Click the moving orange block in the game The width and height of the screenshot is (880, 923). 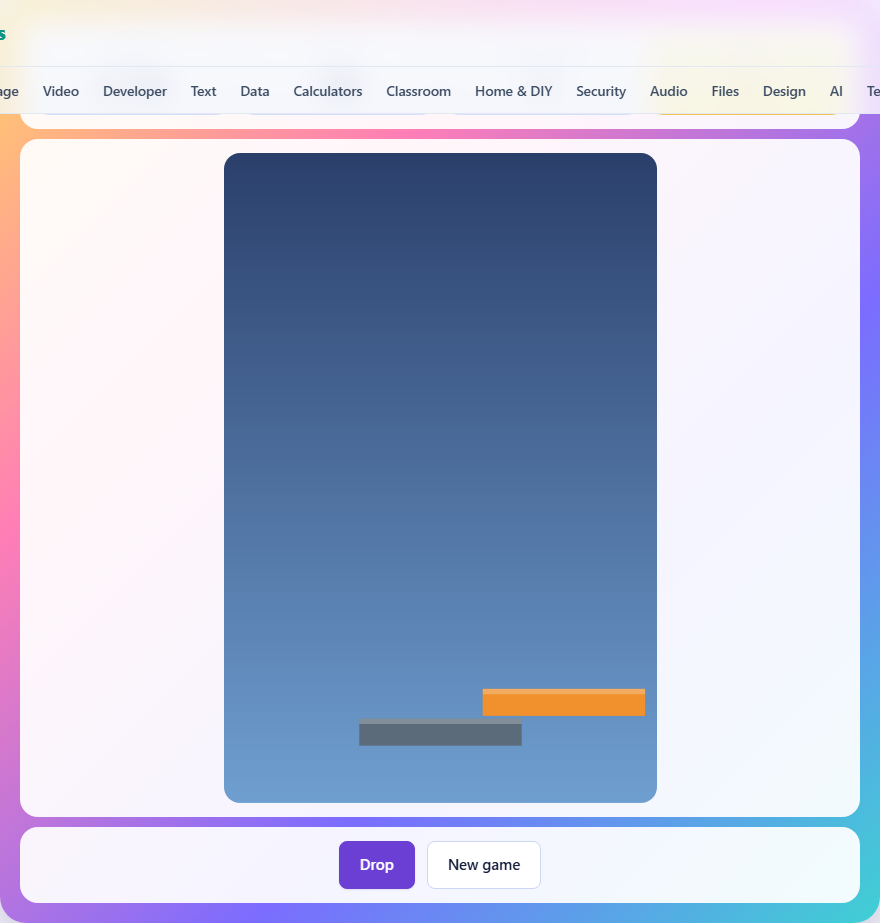[564, 702]
